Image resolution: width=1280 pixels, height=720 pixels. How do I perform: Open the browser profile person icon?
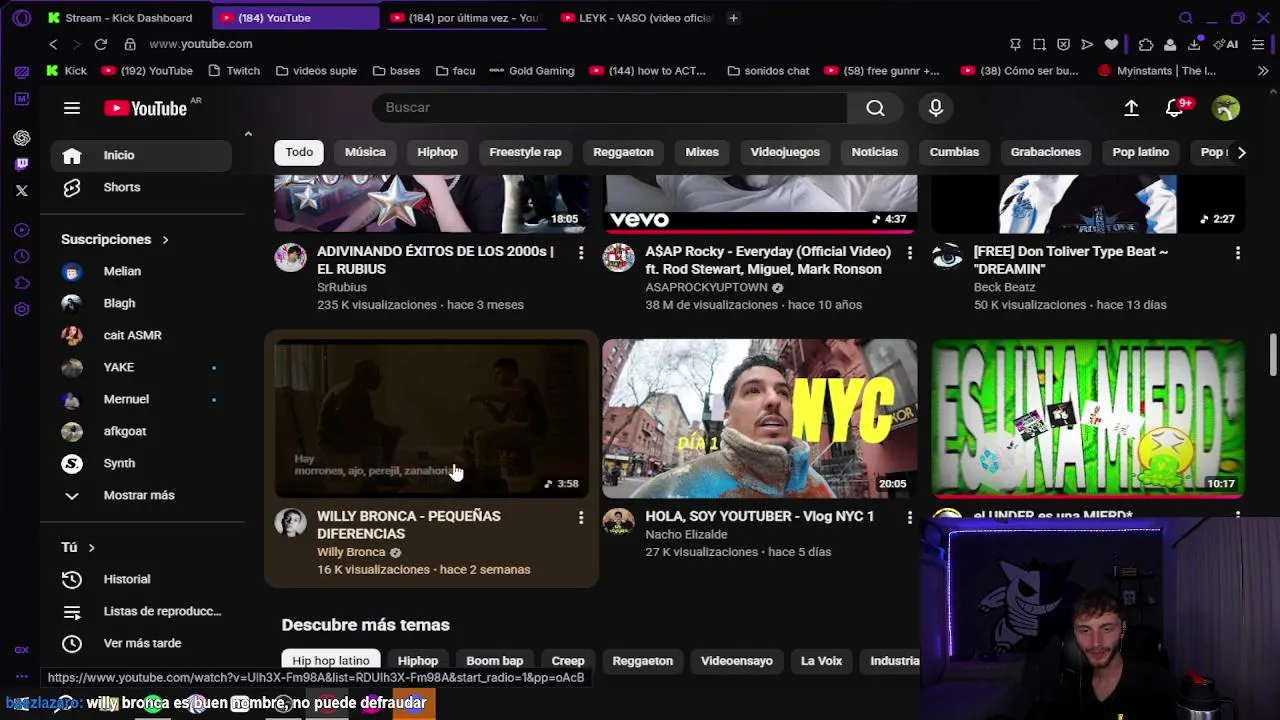click(1170, 44)
